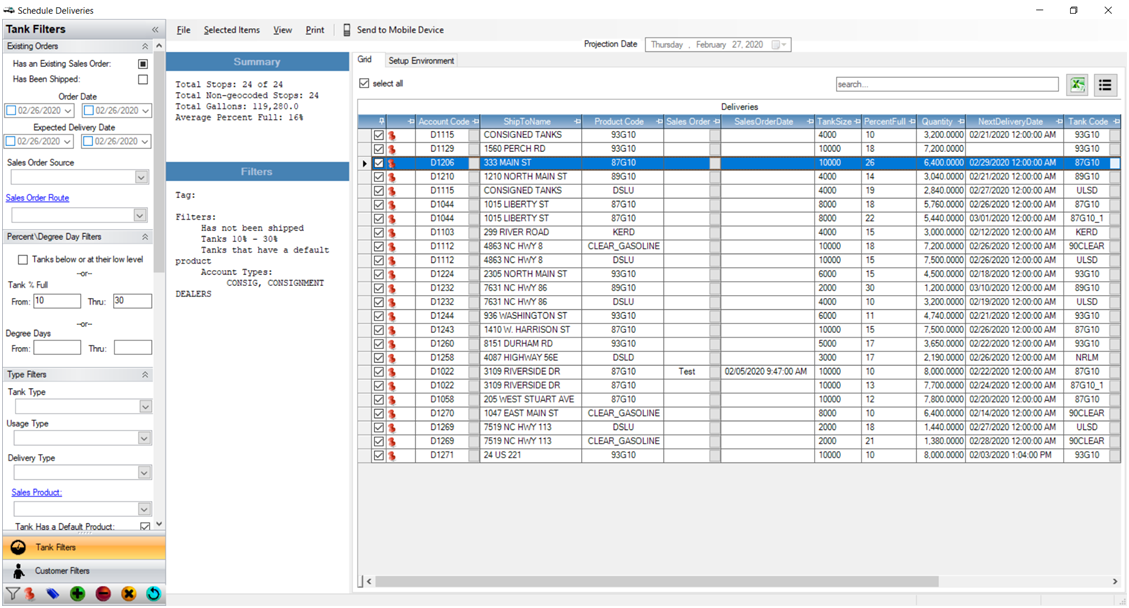Select the Grid tab

pyautogui.click(x=365, y=60)
